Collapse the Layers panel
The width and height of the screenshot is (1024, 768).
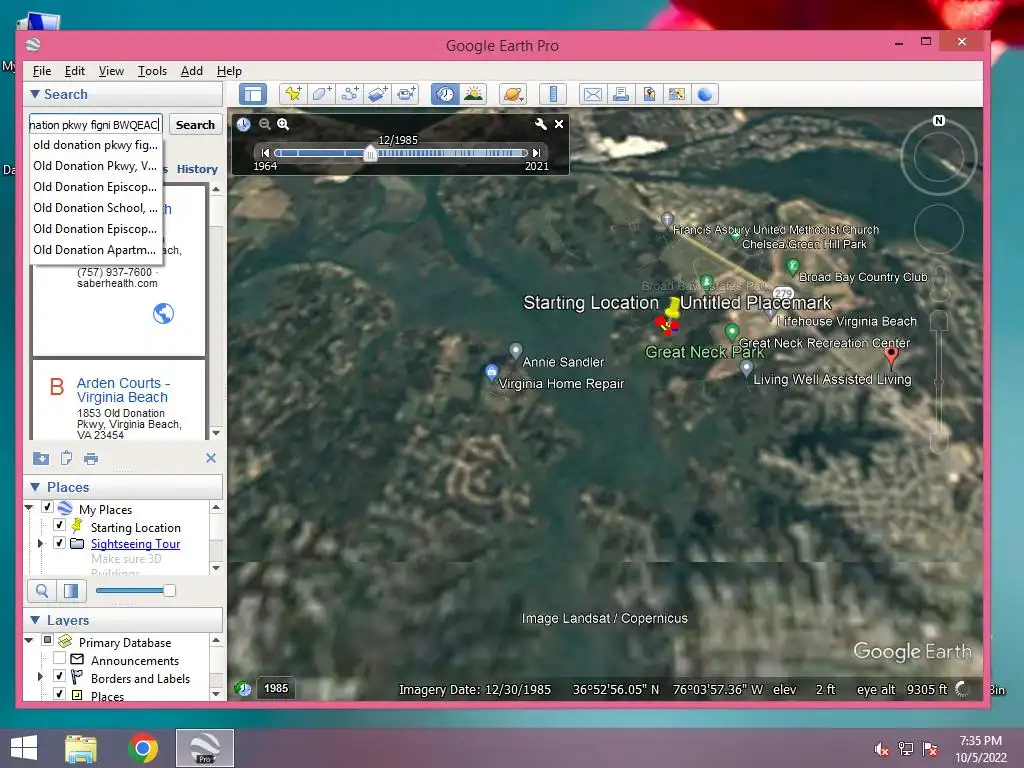[35, 620]
